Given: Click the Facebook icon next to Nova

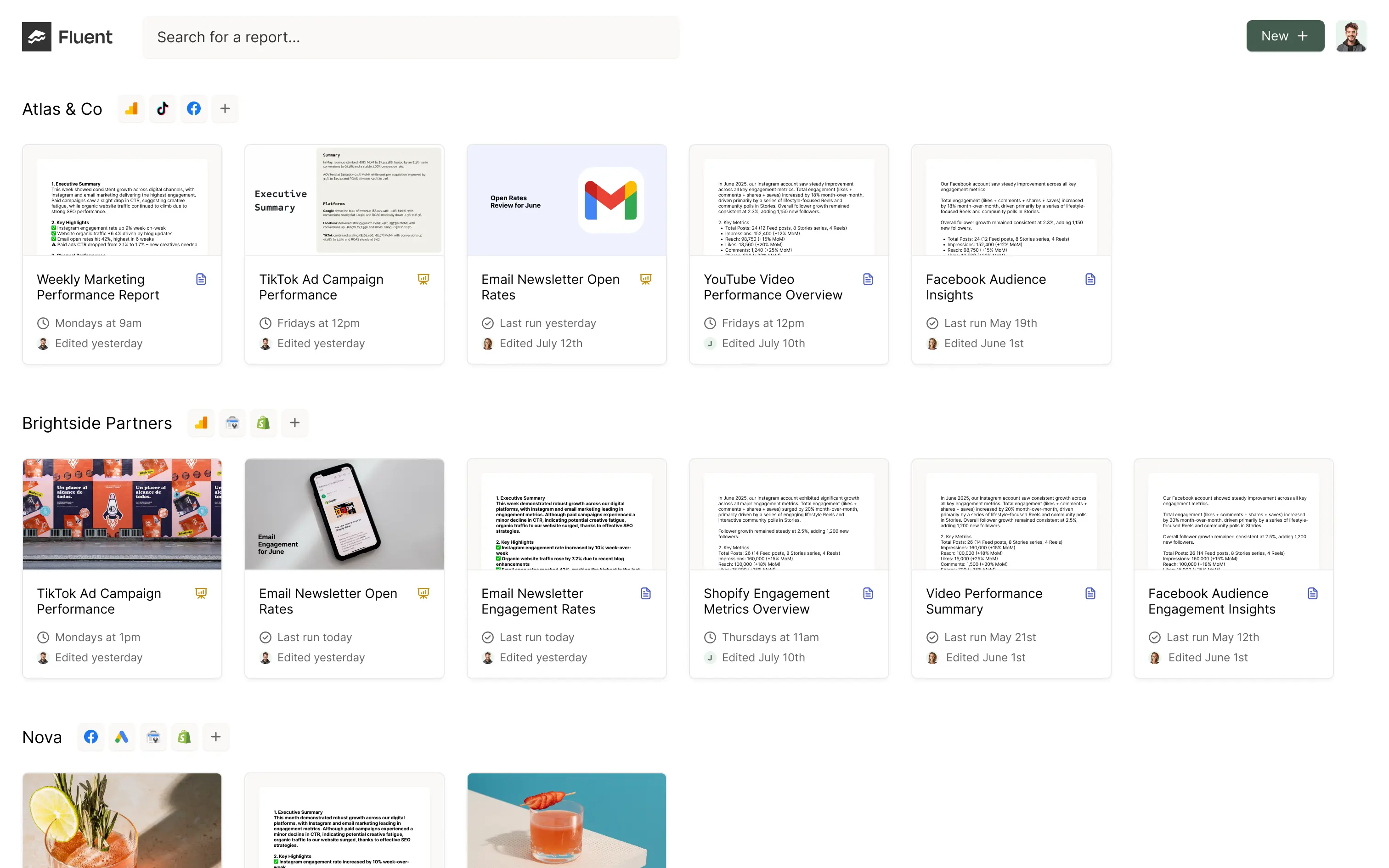Looking at the screenshot, I should (x=90, y=737).
